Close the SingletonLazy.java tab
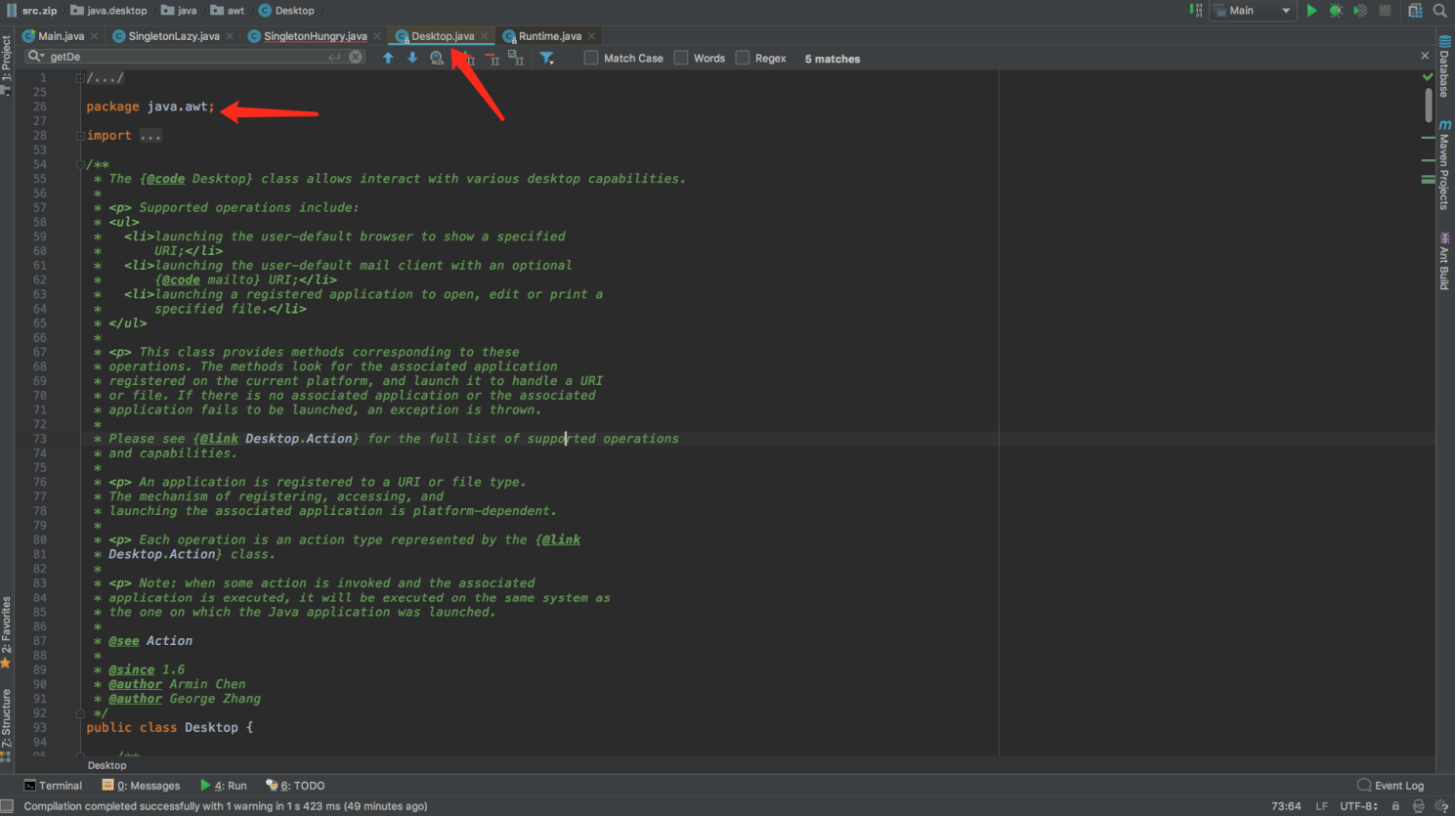 [230, 36]
